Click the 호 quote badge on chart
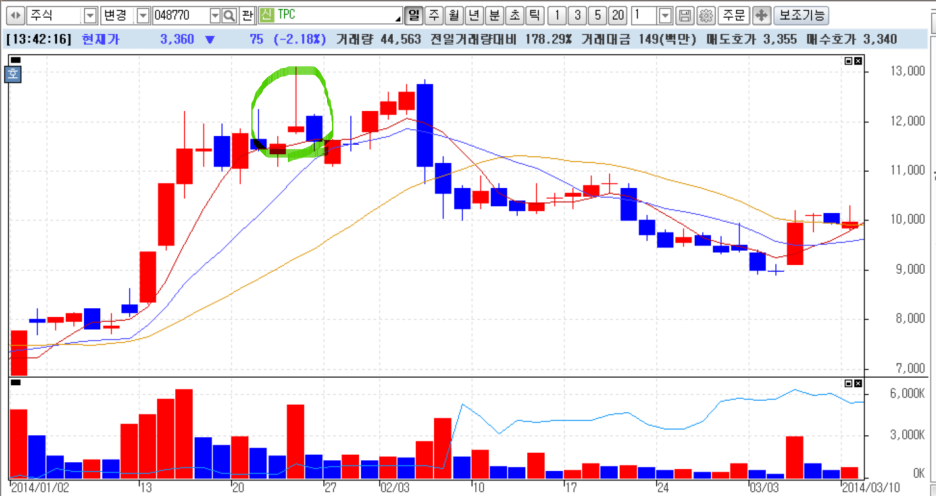Screen dimensions: 936x496 pos(13,75)
